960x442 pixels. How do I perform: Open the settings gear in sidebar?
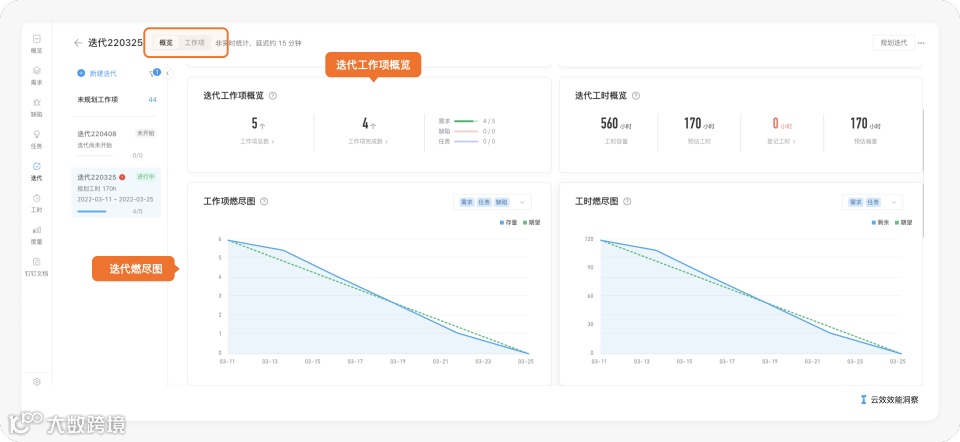pos(36,381)
